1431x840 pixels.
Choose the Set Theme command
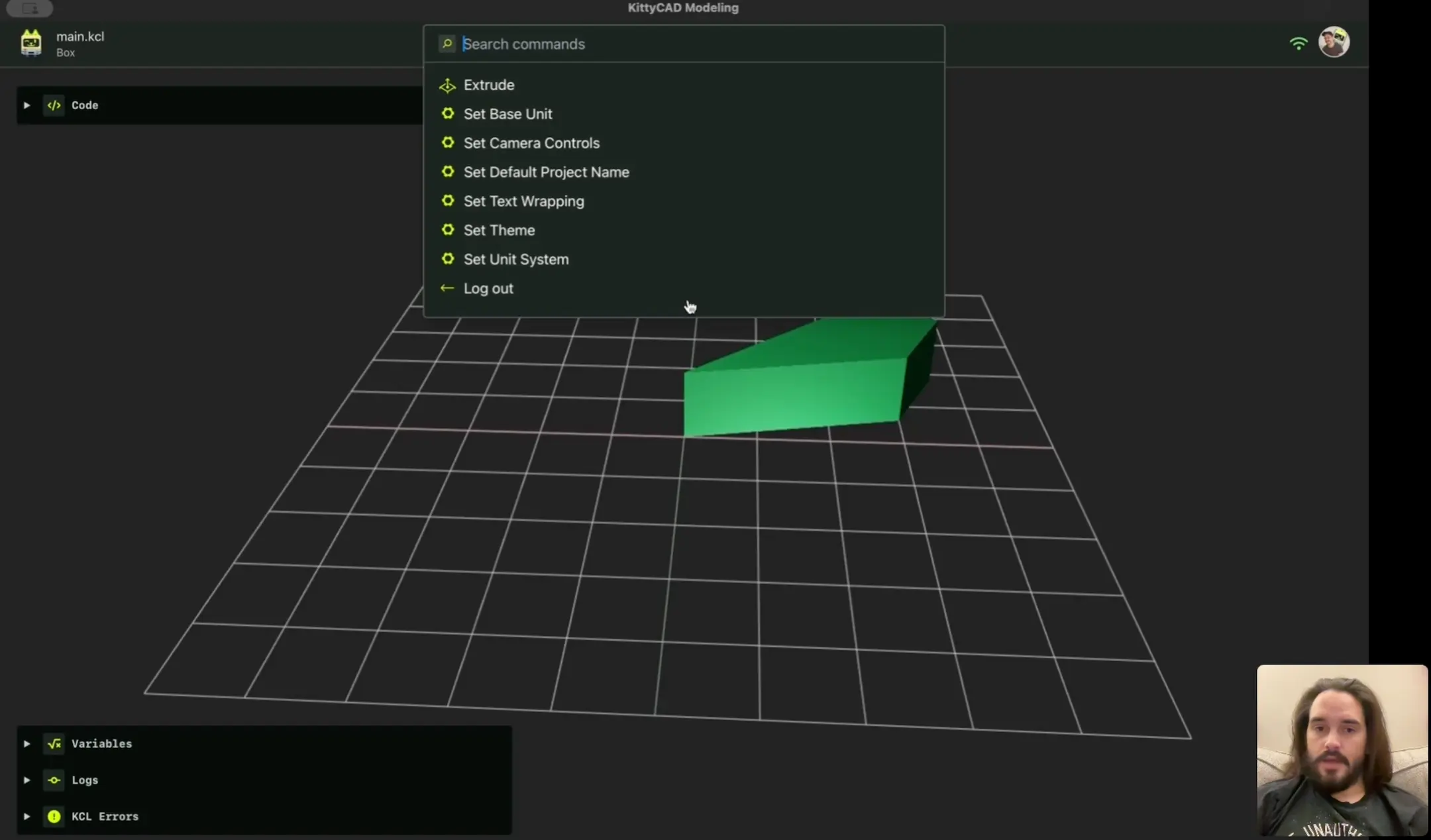(499, 231)
